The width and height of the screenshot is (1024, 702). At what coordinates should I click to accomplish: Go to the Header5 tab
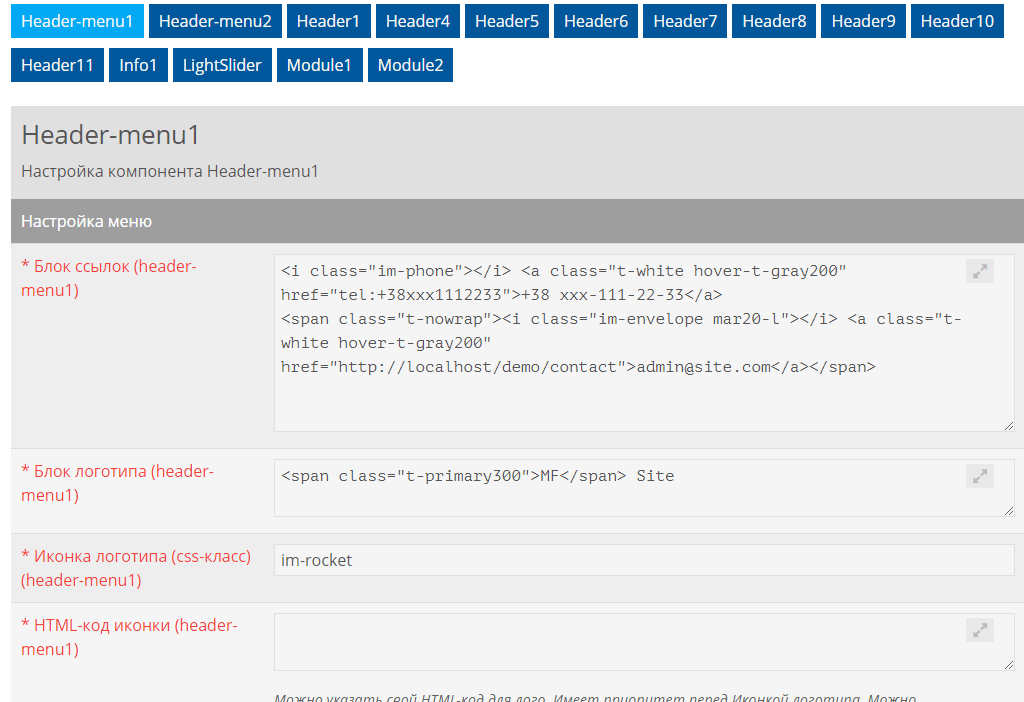tap(506, 21)
